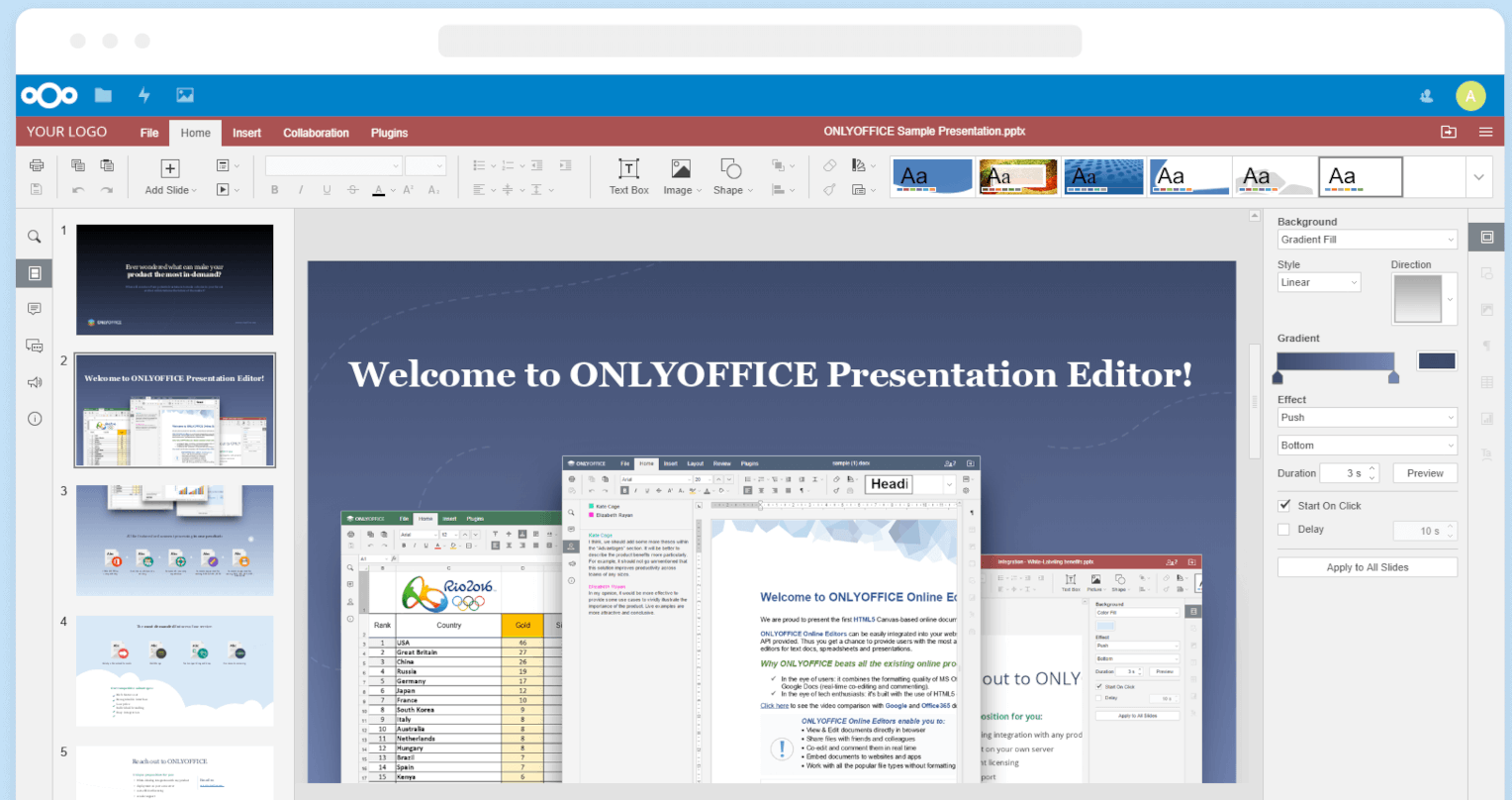The width and height of the screenshot is (1512, 800).
Task: Expand the slide themes gallery
Action: pos(1478,177)
